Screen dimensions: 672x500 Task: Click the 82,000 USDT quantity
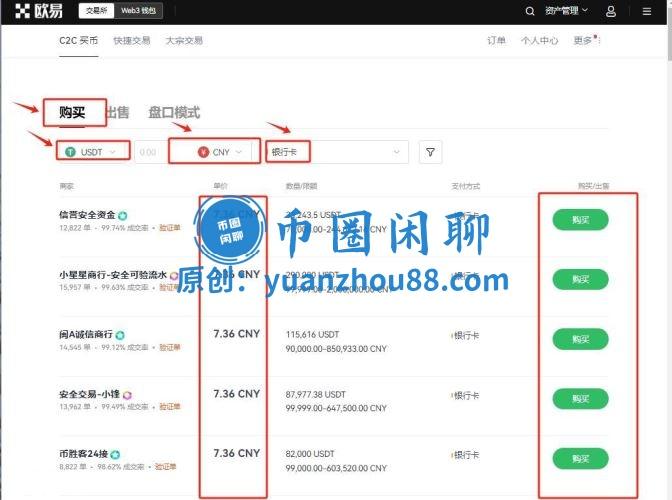[310, 454]
